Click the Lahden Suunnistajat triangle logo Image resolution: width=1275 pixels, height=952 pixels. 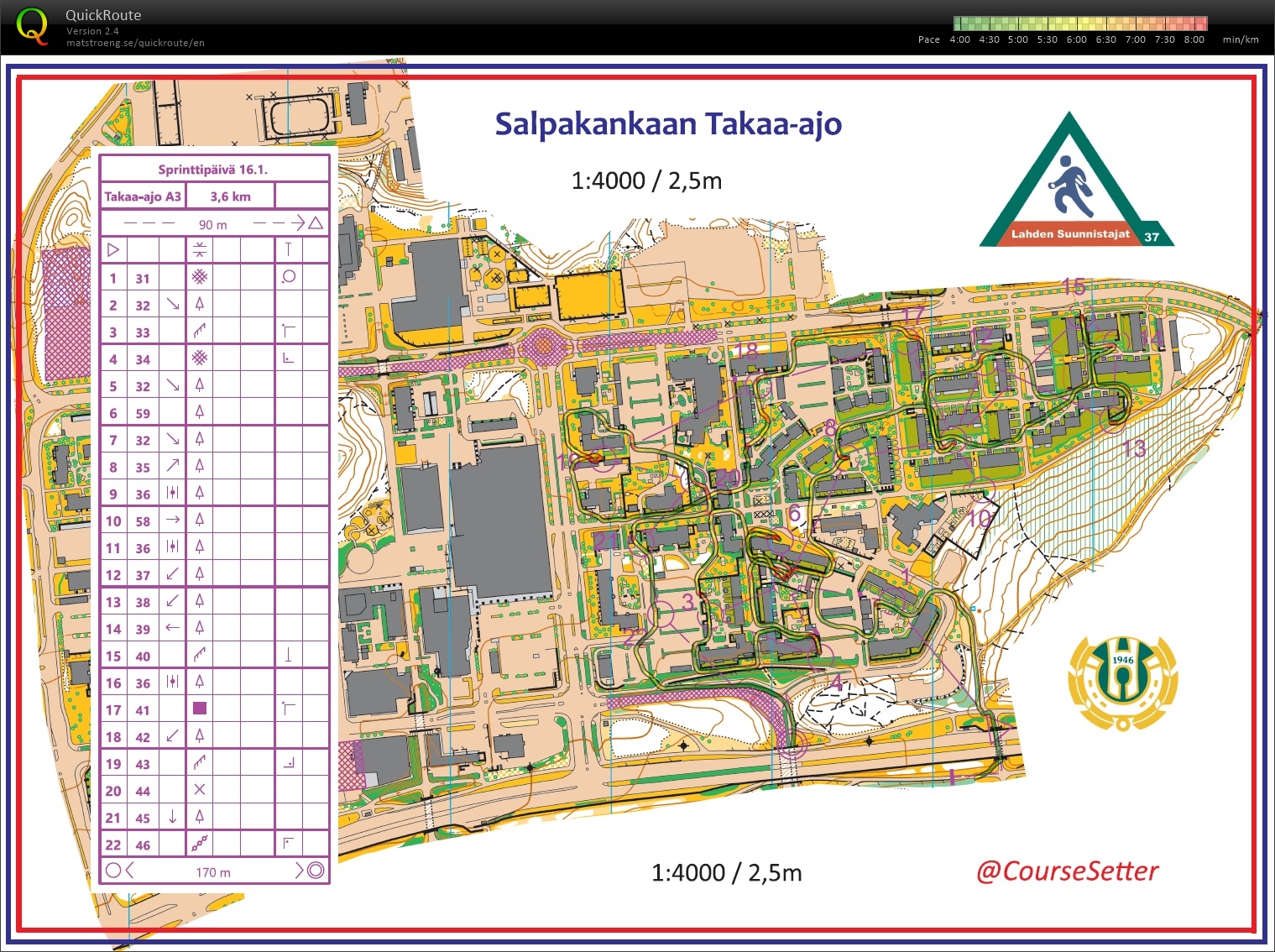coord(1076,180)
